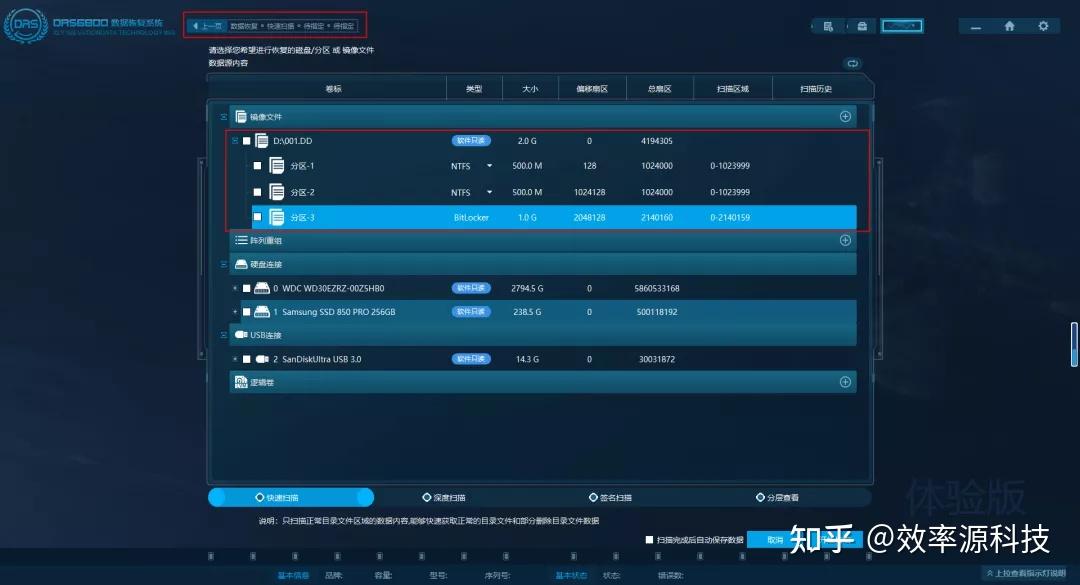Image resolution: width=1080 pixels, height=585 pixels.
Task: Click the partition icon of 分区-2
Action: tap(277, 192)
